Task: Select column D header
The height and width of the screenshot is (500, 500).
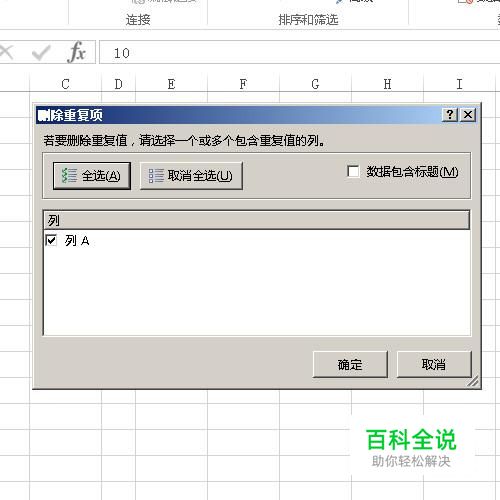Action: click(x=118, y=84)
